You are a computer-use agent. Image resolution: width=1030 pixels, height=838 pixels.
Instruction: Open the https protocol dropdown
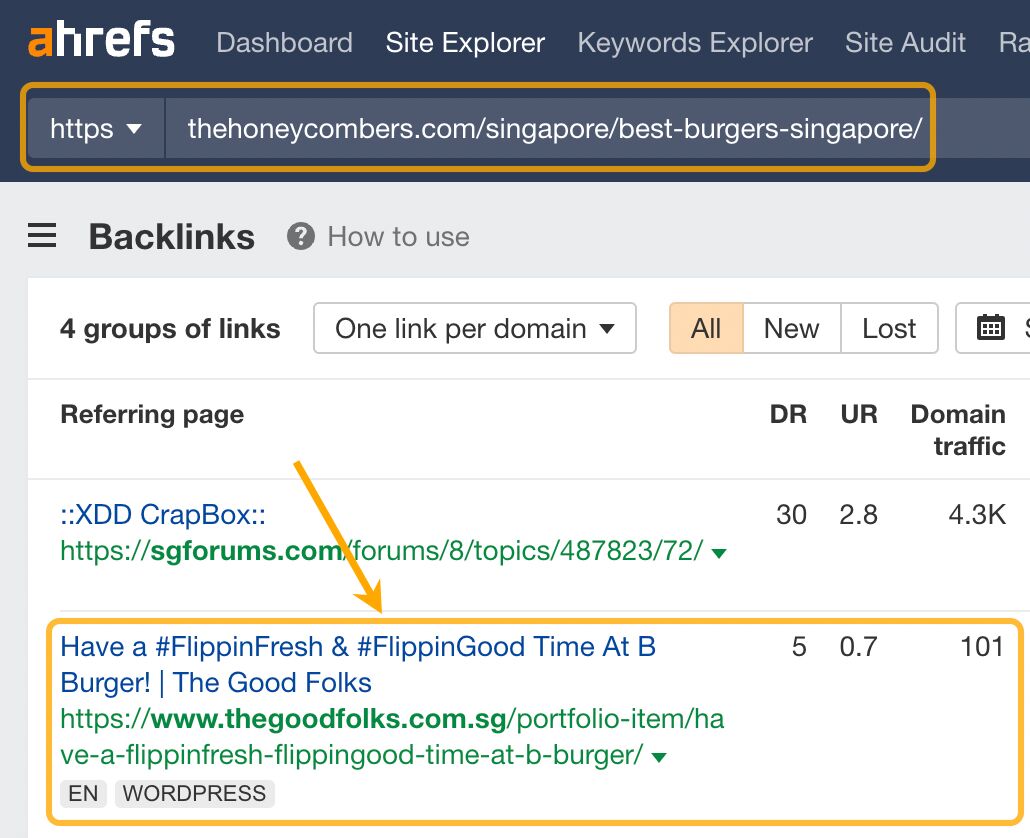pos(96,128)
